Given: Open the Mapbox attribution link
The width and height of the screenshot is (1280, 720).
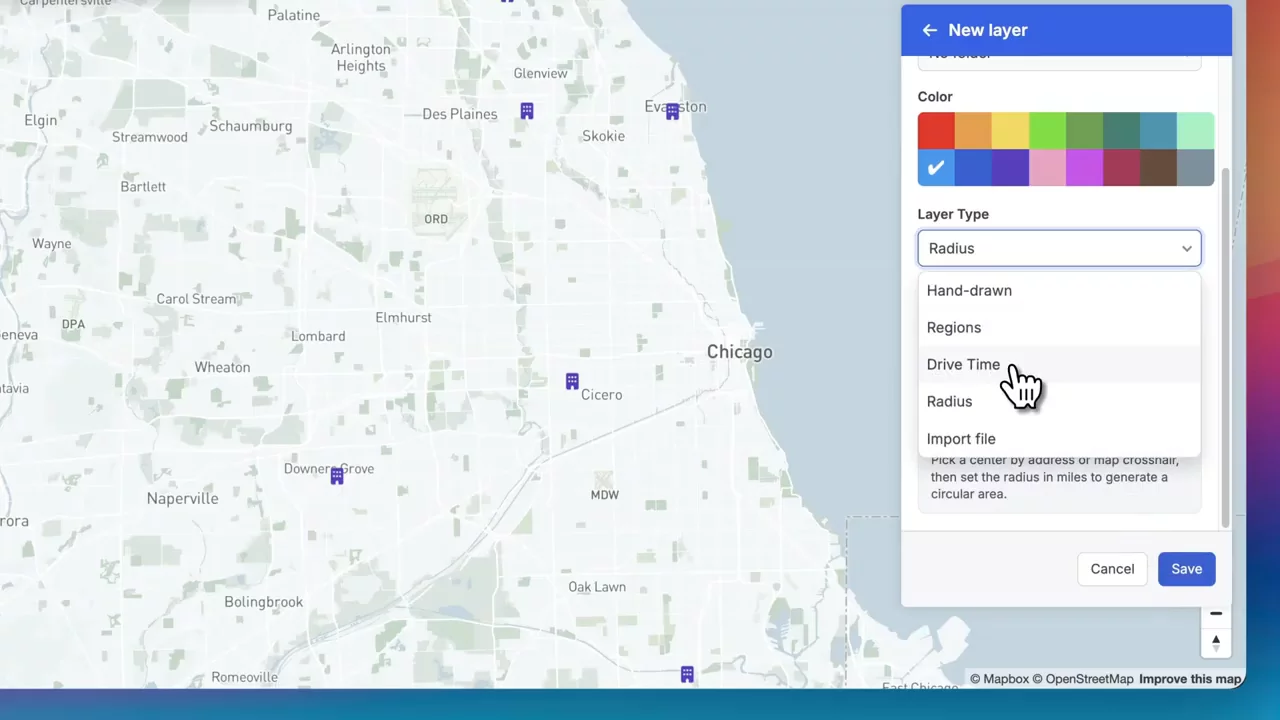Looking at the screenshot, I should click(x=999, y=679).
